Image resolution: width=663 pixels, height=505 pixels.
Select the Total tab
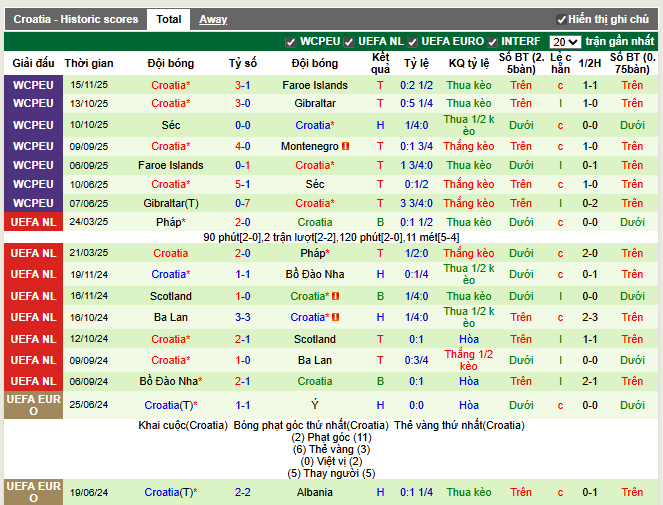pos(169,19)
